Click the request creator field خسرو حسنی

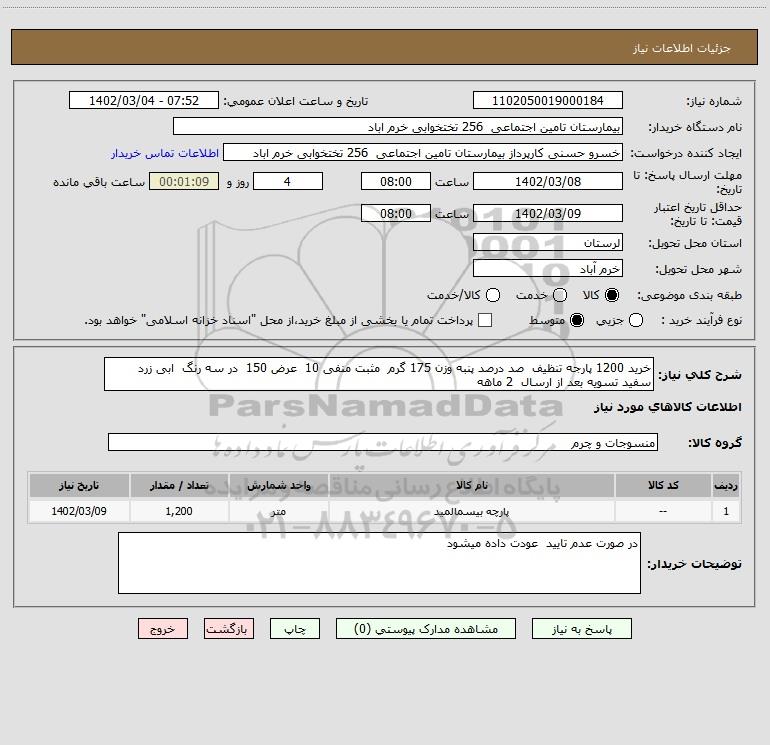pos(423,152)
